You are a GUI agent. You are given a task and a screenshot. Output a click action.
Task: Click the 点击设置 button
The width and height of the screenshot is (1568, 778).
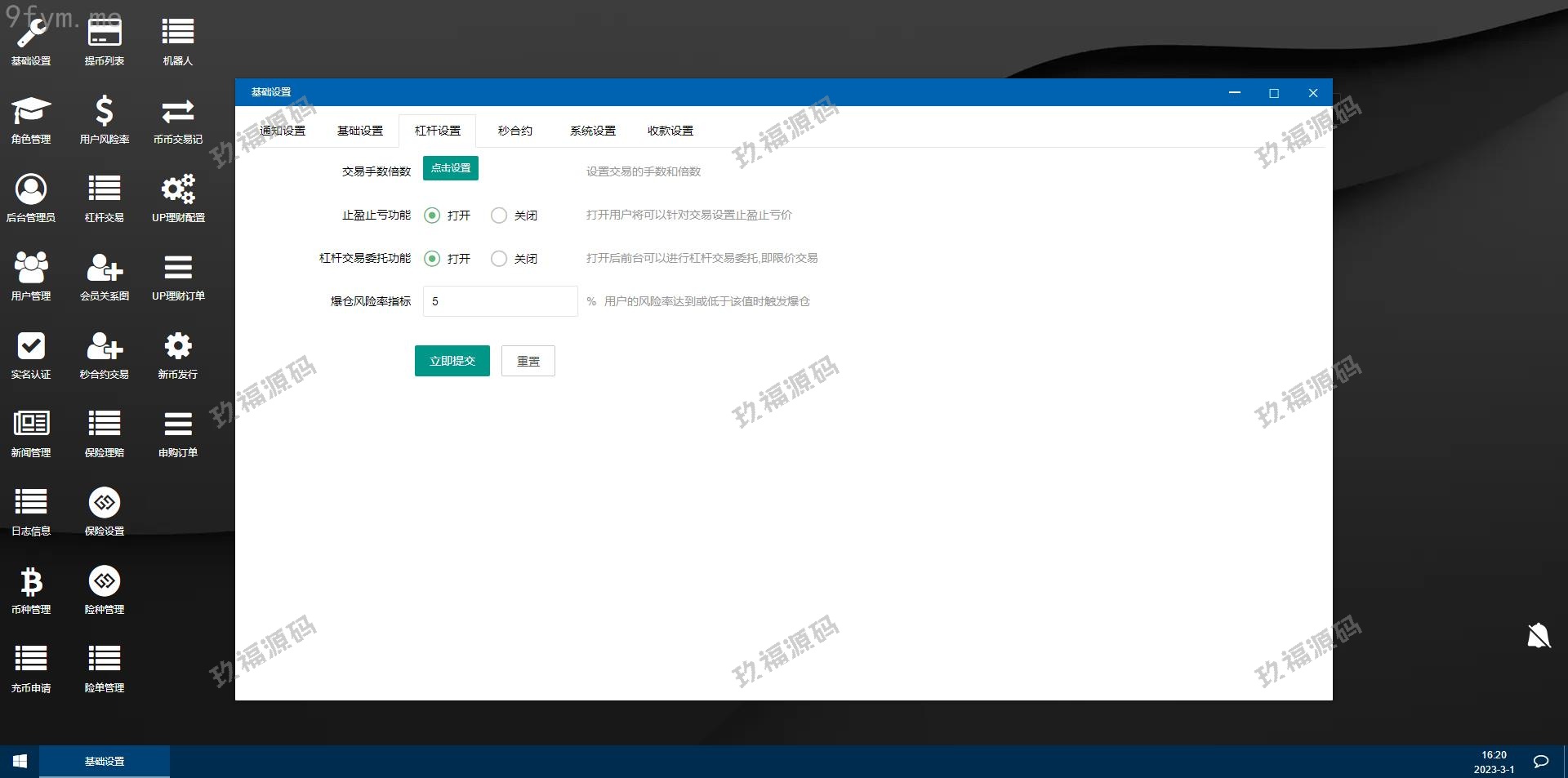point(451,168)
